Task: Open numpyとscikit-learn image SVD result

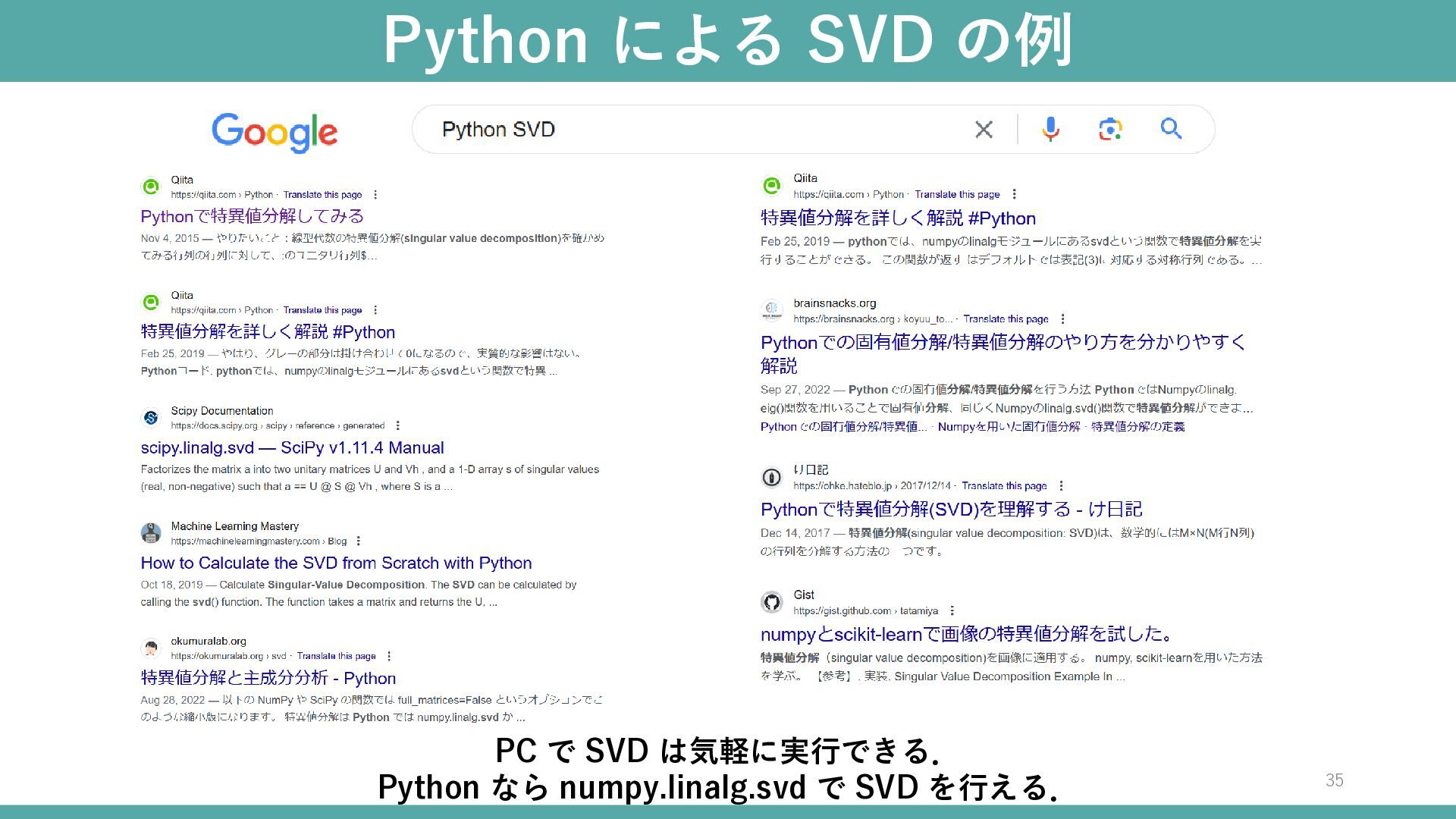Action: (x=968, y=634)
